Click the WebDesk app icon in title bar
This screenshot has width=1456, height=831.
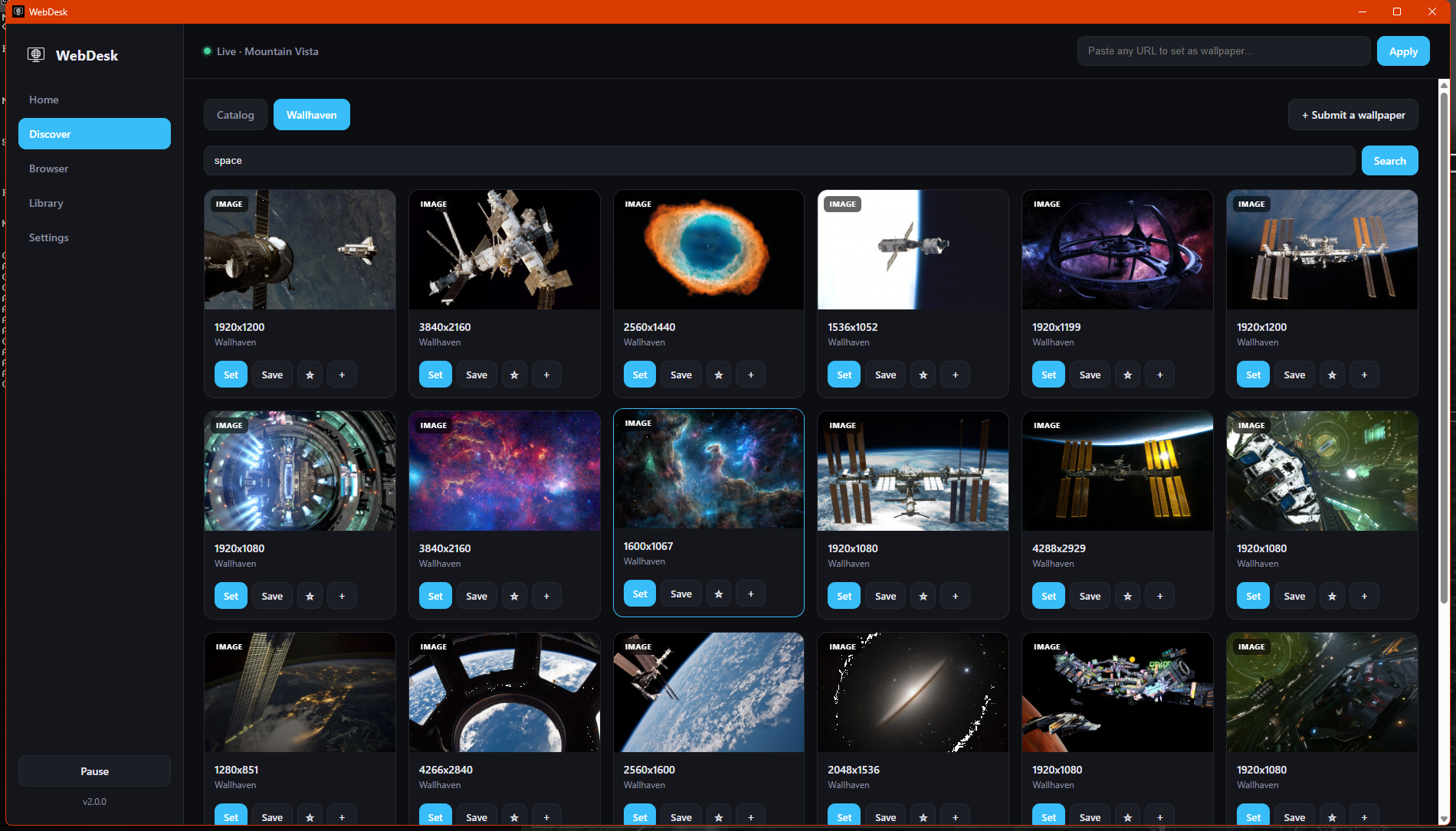point(18,11)
